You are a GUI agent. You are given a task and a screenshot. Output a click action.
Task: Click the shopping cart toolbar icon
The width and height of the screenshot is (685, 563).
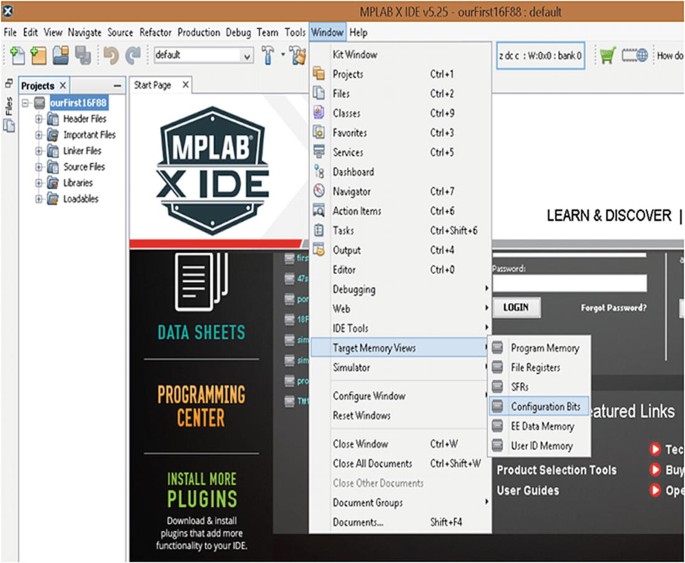tap(604, 55)
